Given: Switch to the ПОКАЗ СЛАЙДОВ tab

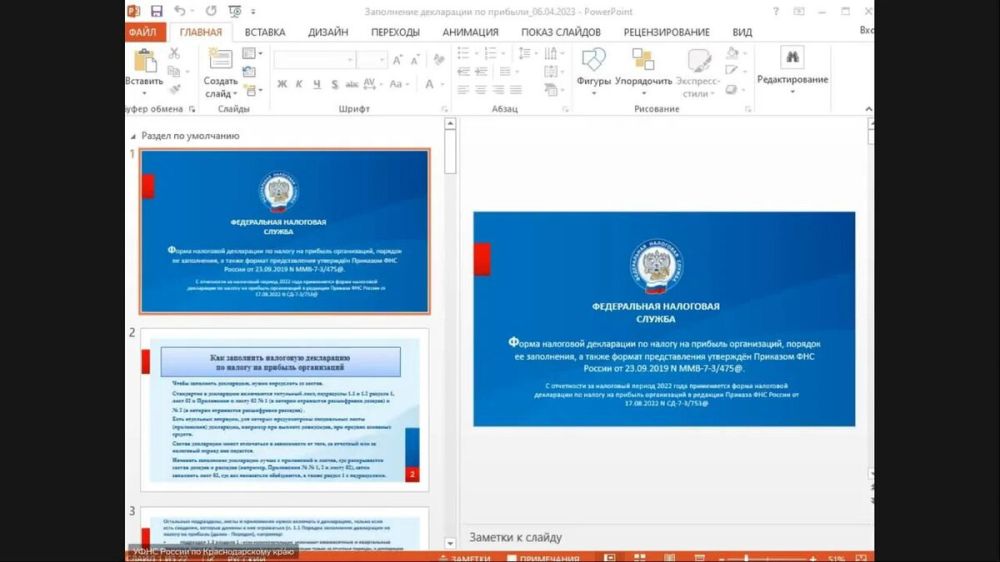Looking at the screenshot, I should [561, 32].
